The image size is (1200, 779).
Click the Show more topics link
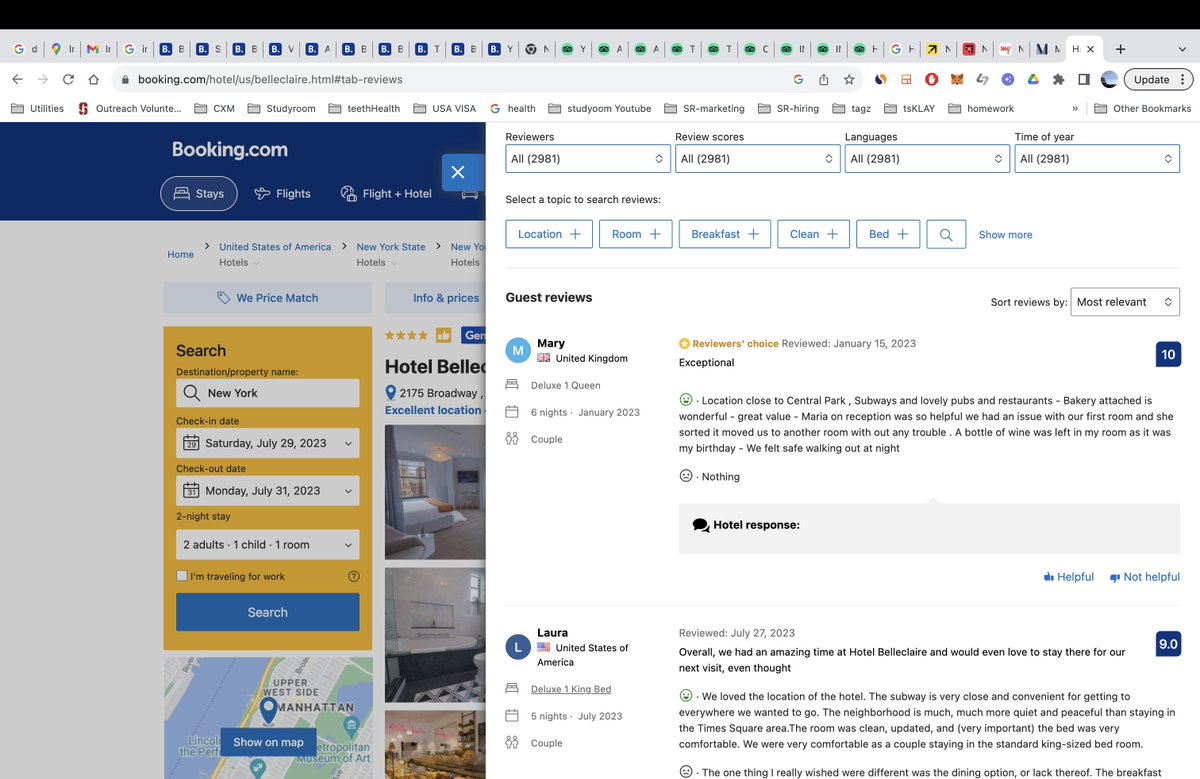[x=1005, y=235]
